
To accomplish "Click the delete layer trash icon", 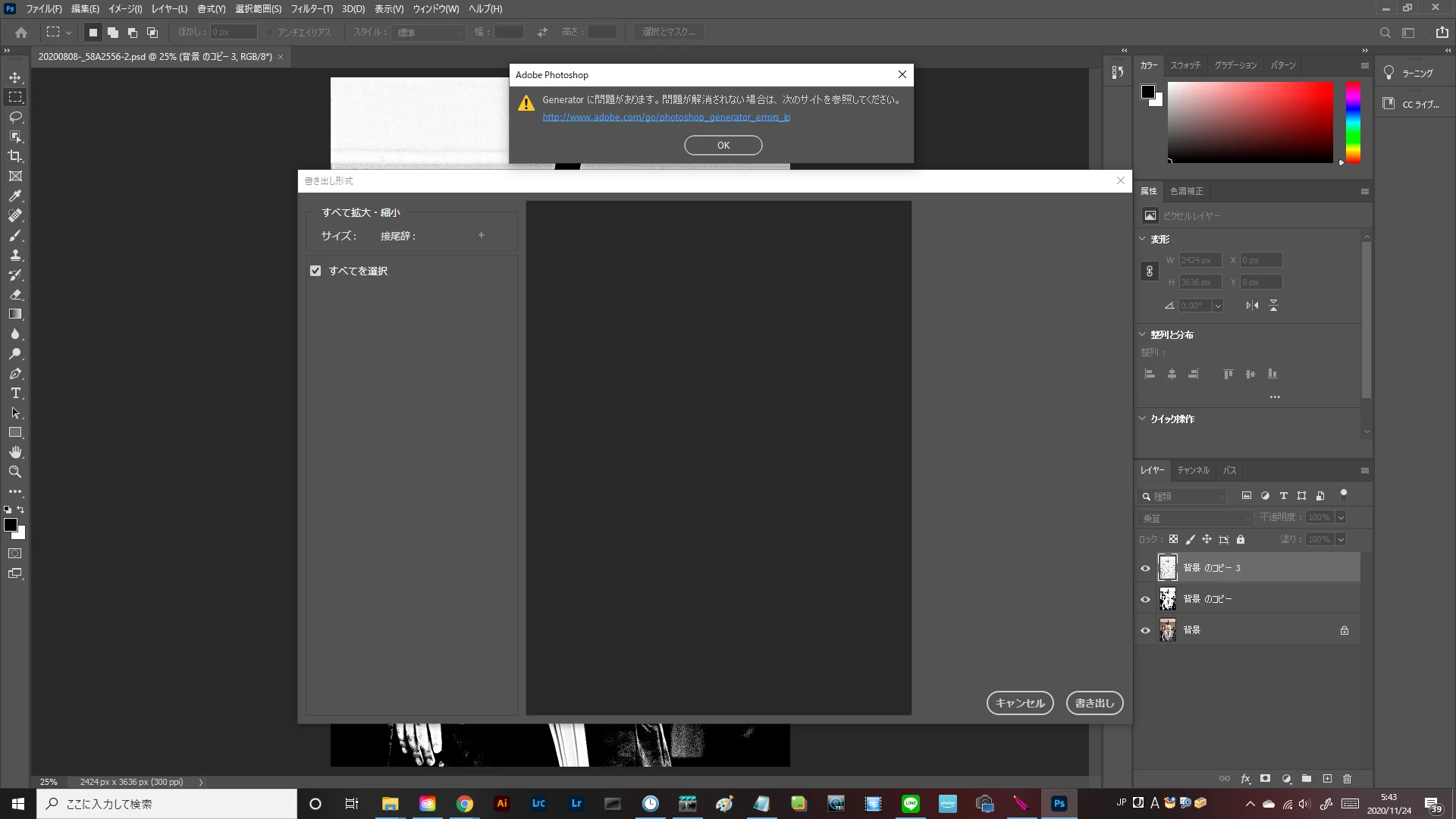I will (1347, 779).
